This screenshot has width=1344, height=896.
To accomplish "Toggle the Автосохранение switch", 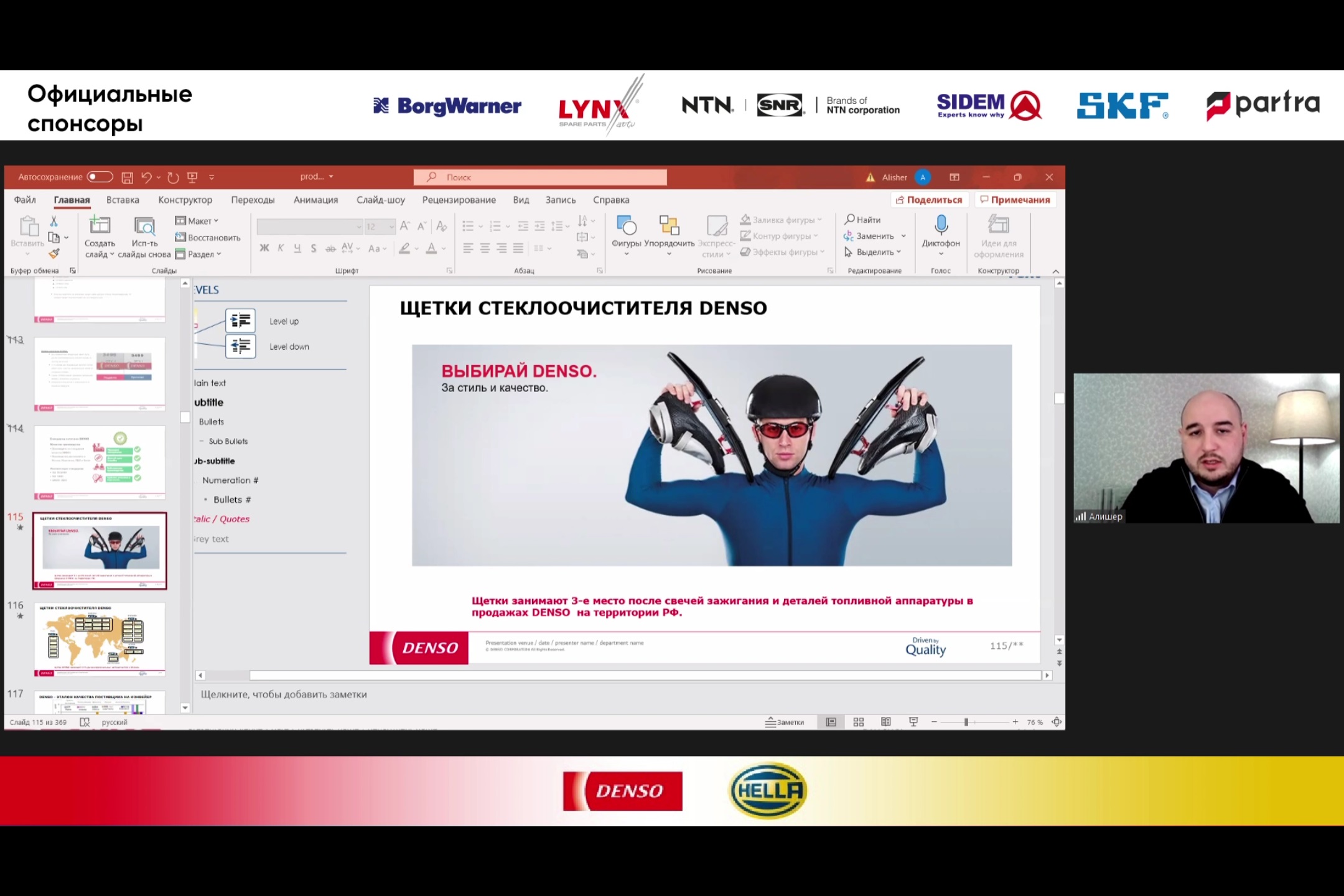I will [x=100, y=177].
